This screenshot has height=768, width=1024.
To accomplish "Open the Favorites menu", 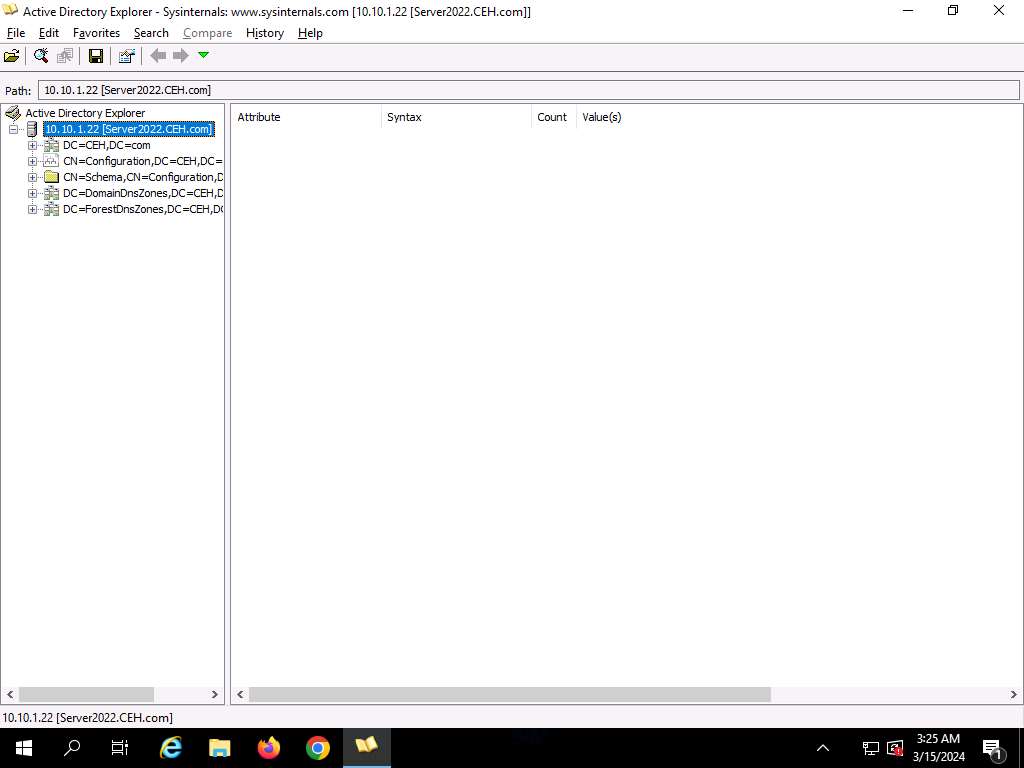I will [96, 33].
